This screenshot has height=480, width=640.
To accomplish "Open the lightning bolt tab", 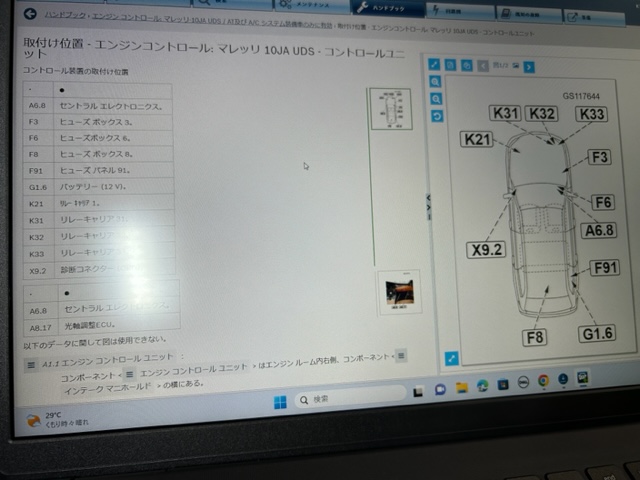I will click(x=459, y=11).
